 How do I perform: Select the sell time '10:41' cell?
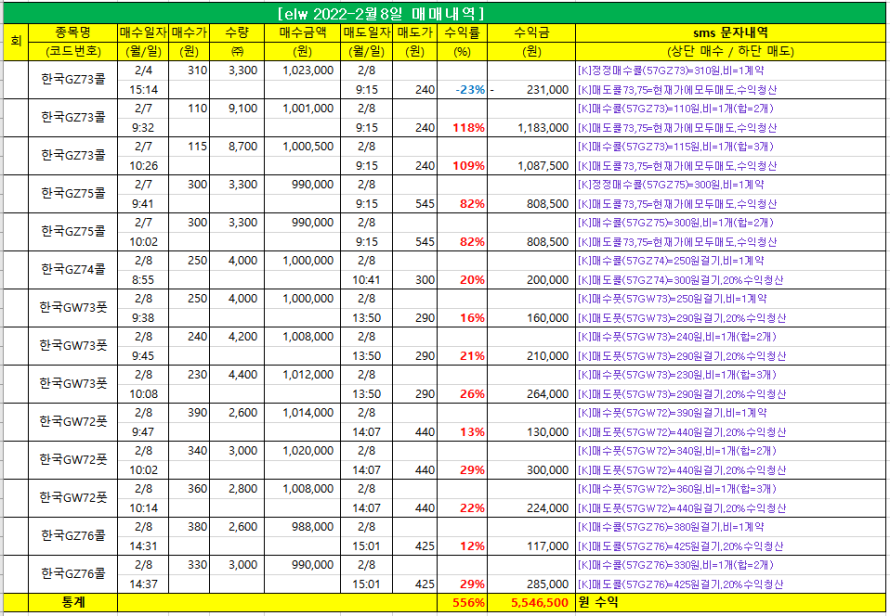point(367,280)
